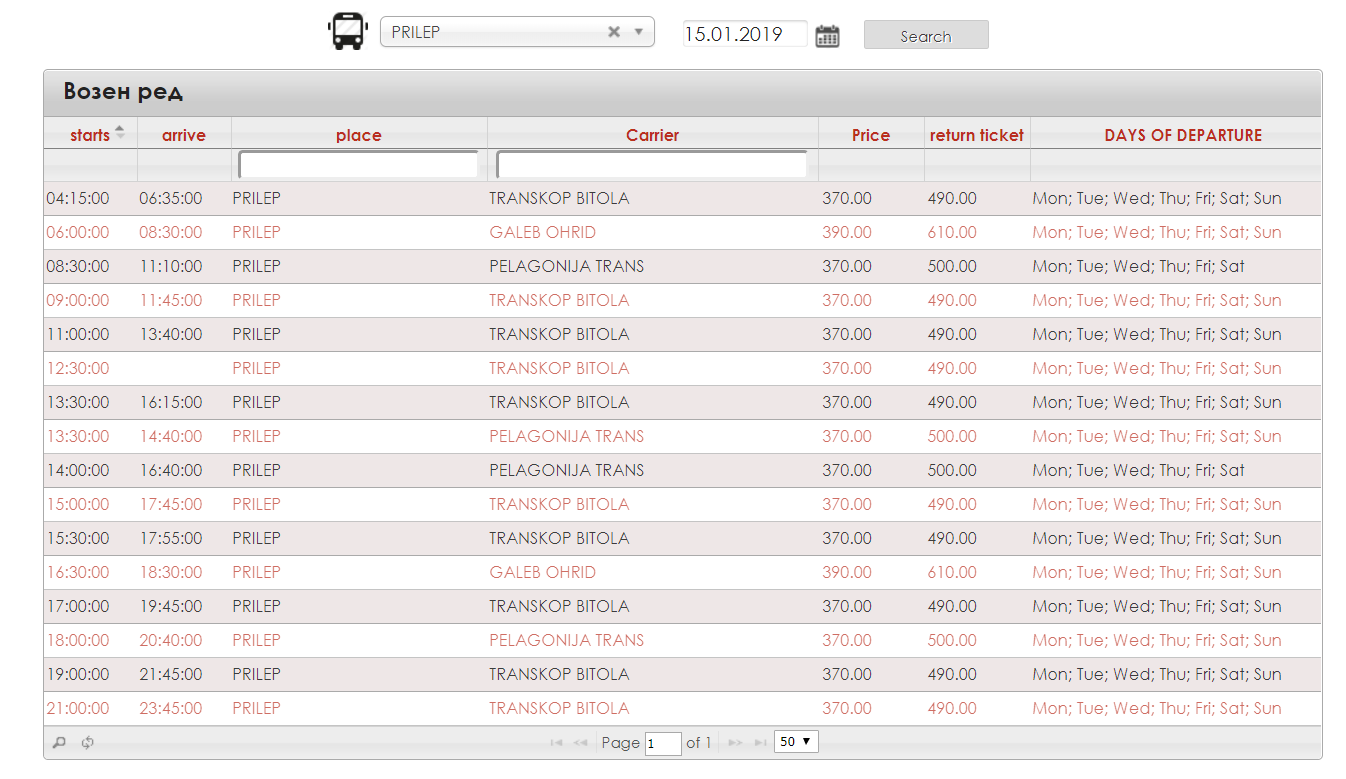Go to the previous page

tap(580, 743)
